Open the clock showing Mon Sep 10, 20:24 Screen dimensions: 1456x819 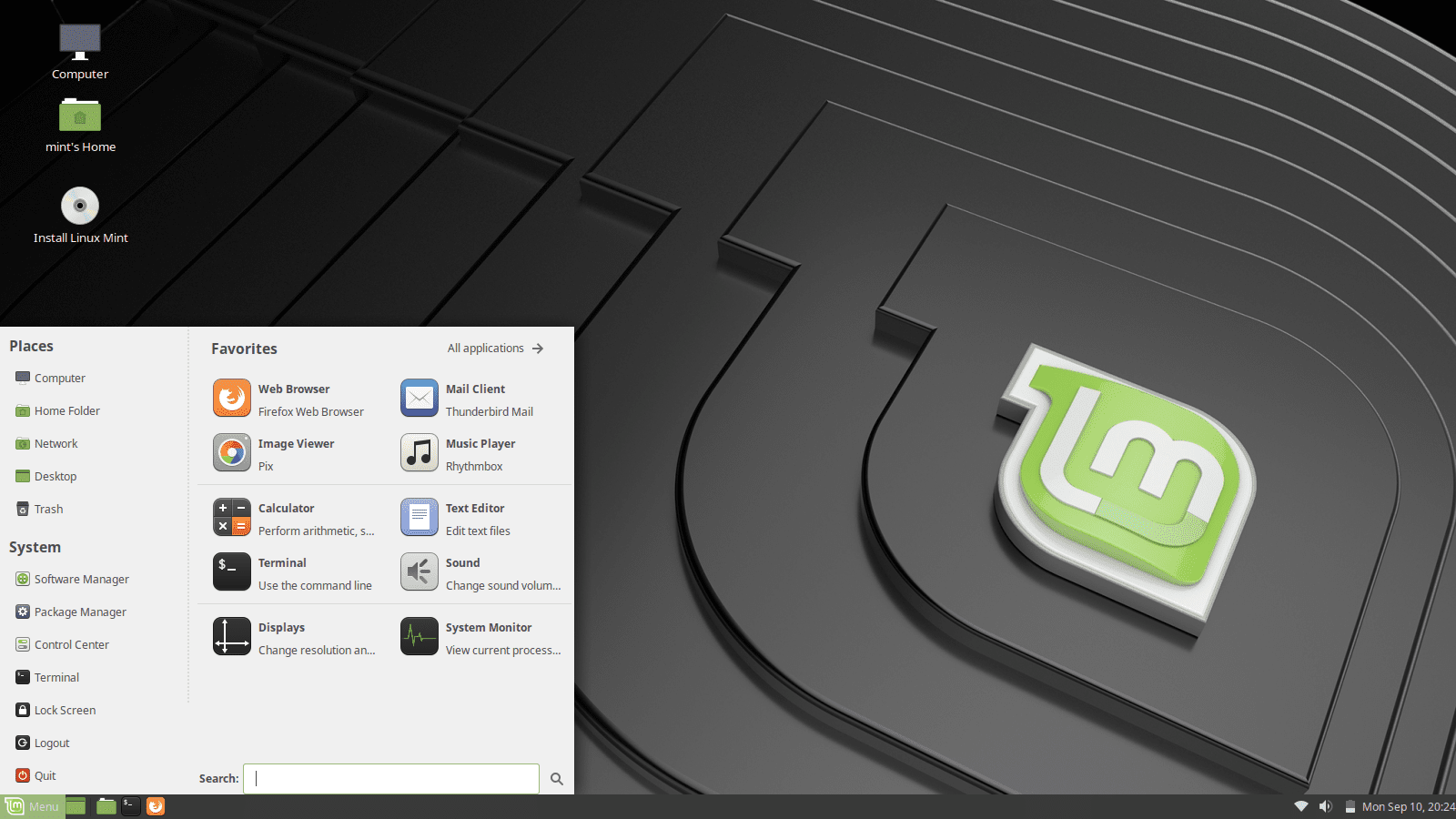[1408, 806]
